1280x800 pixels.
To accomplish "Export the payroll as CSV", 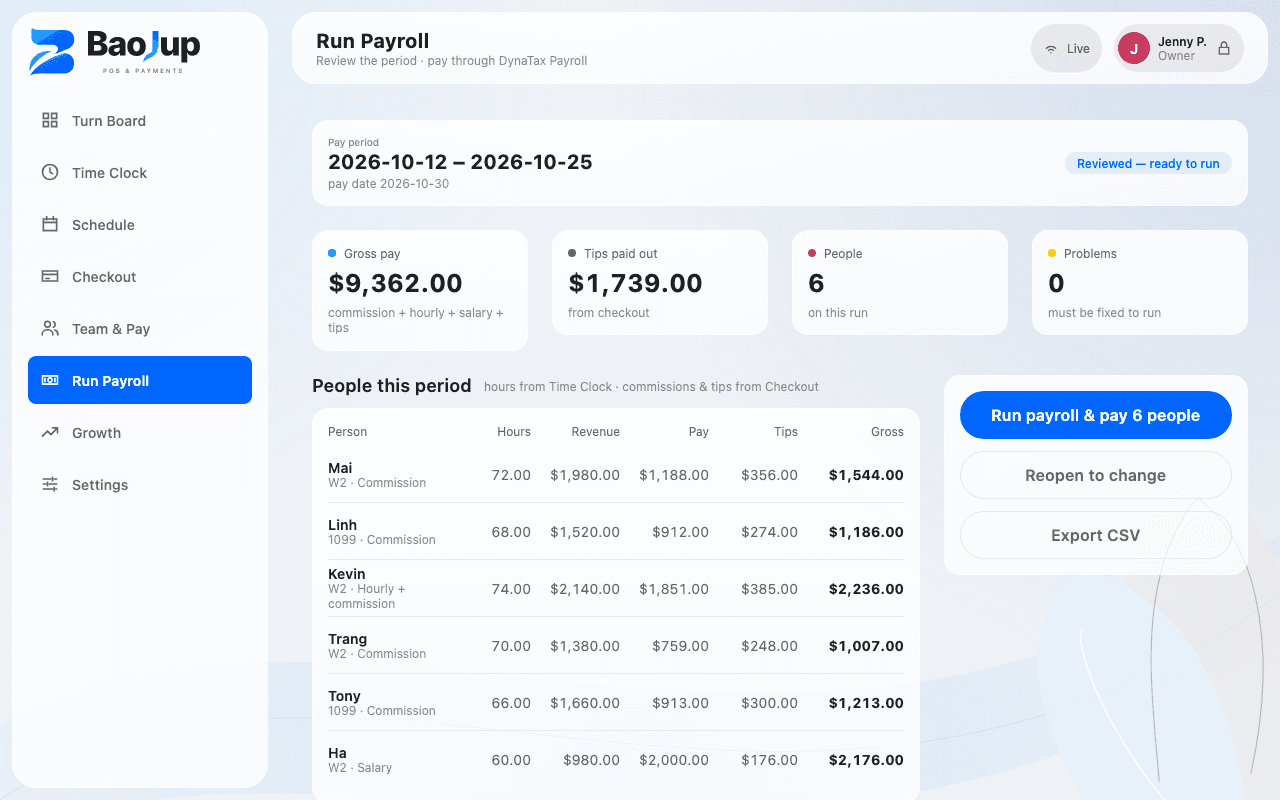I will [x=1096, y=535].
